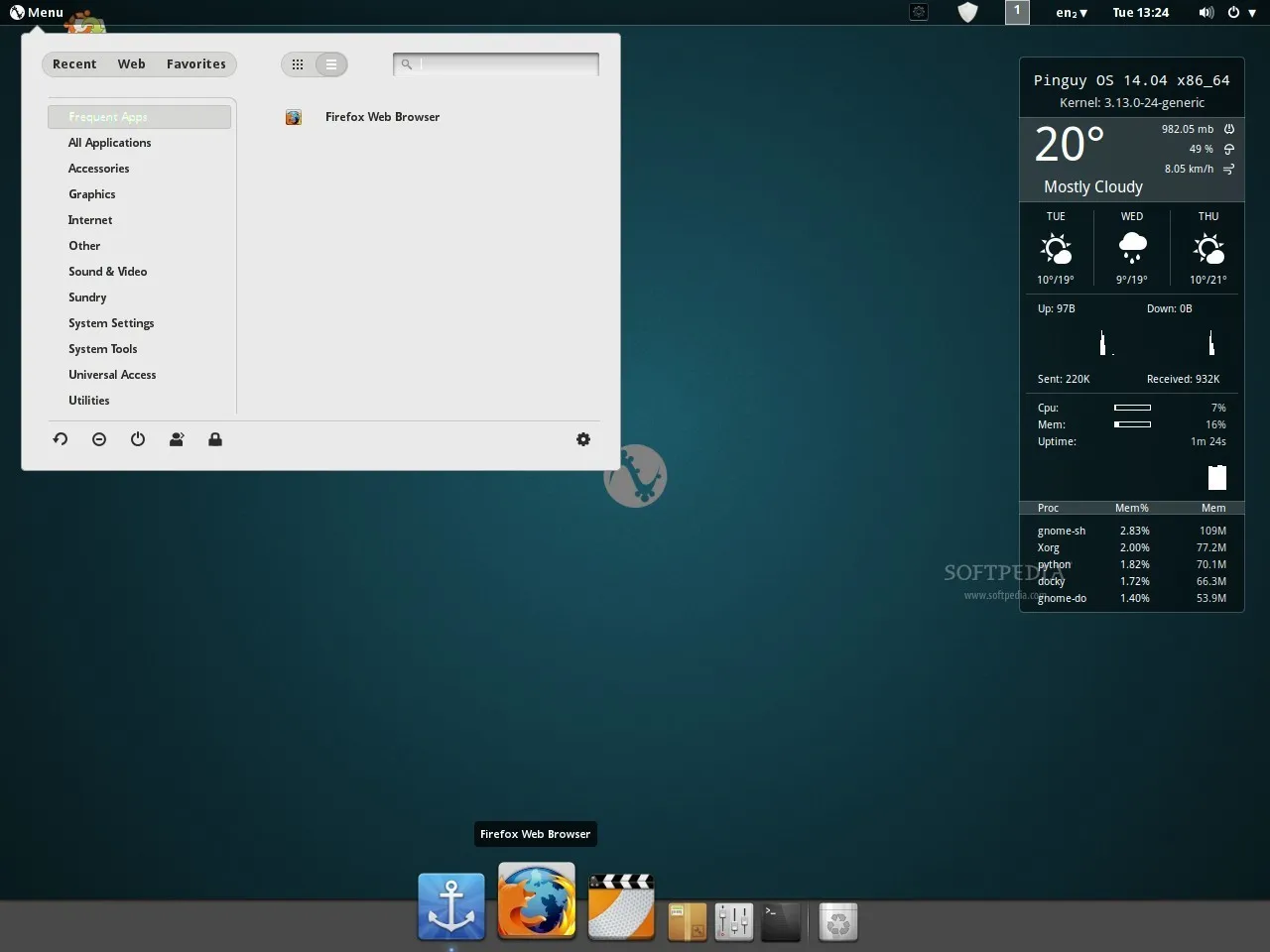
Task: Select the Favorites tab
Action: (195, 64)
